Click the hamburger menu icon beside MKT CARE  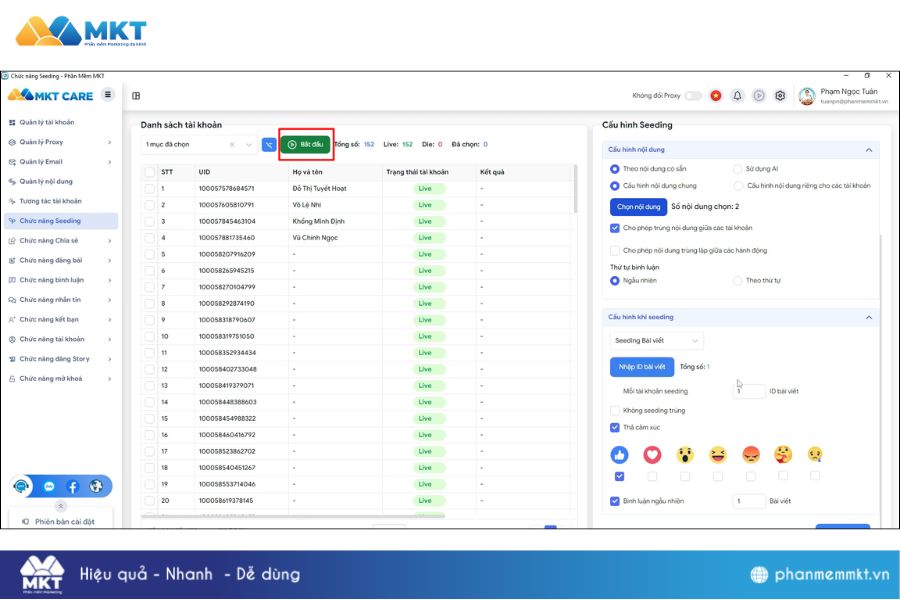pos(108,95)
